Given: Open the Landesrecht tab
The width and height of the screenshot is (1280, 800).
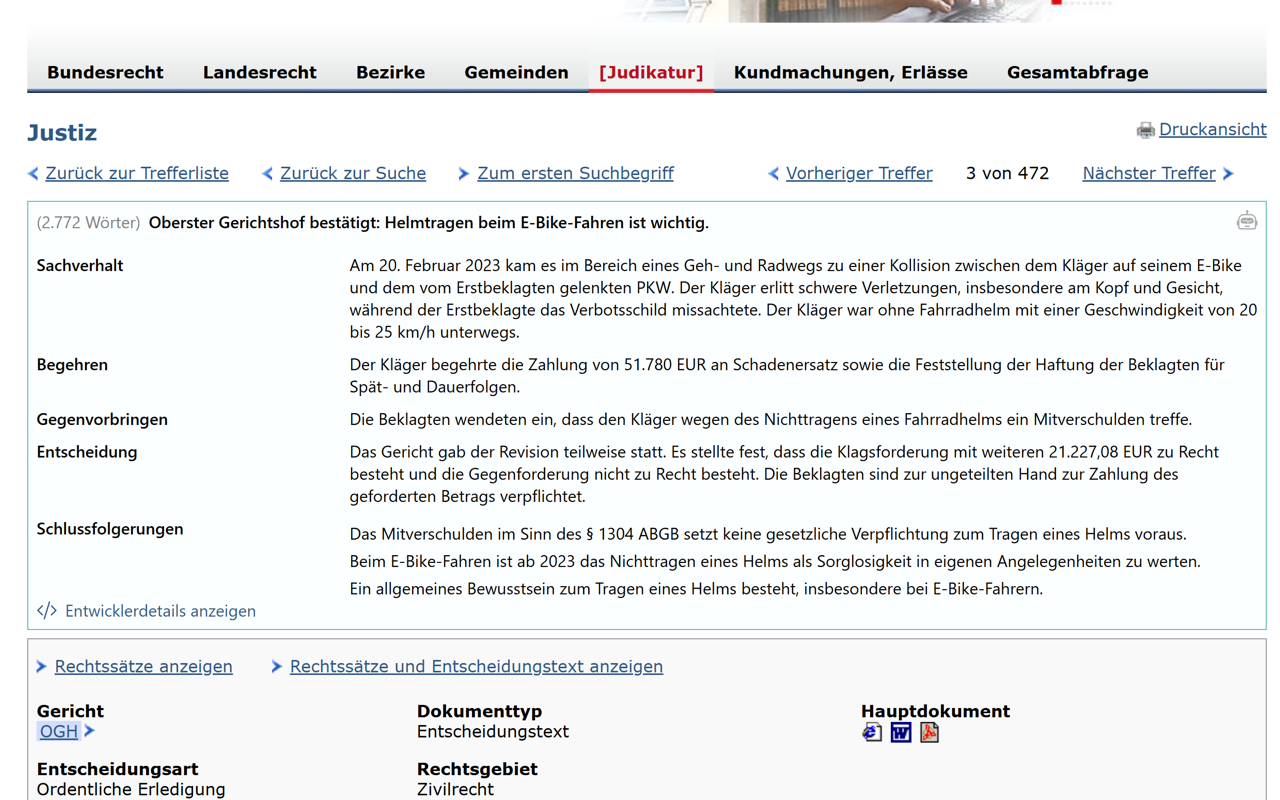Looking at the screenshot, I should pyautogui.click(x=260, y=72).
